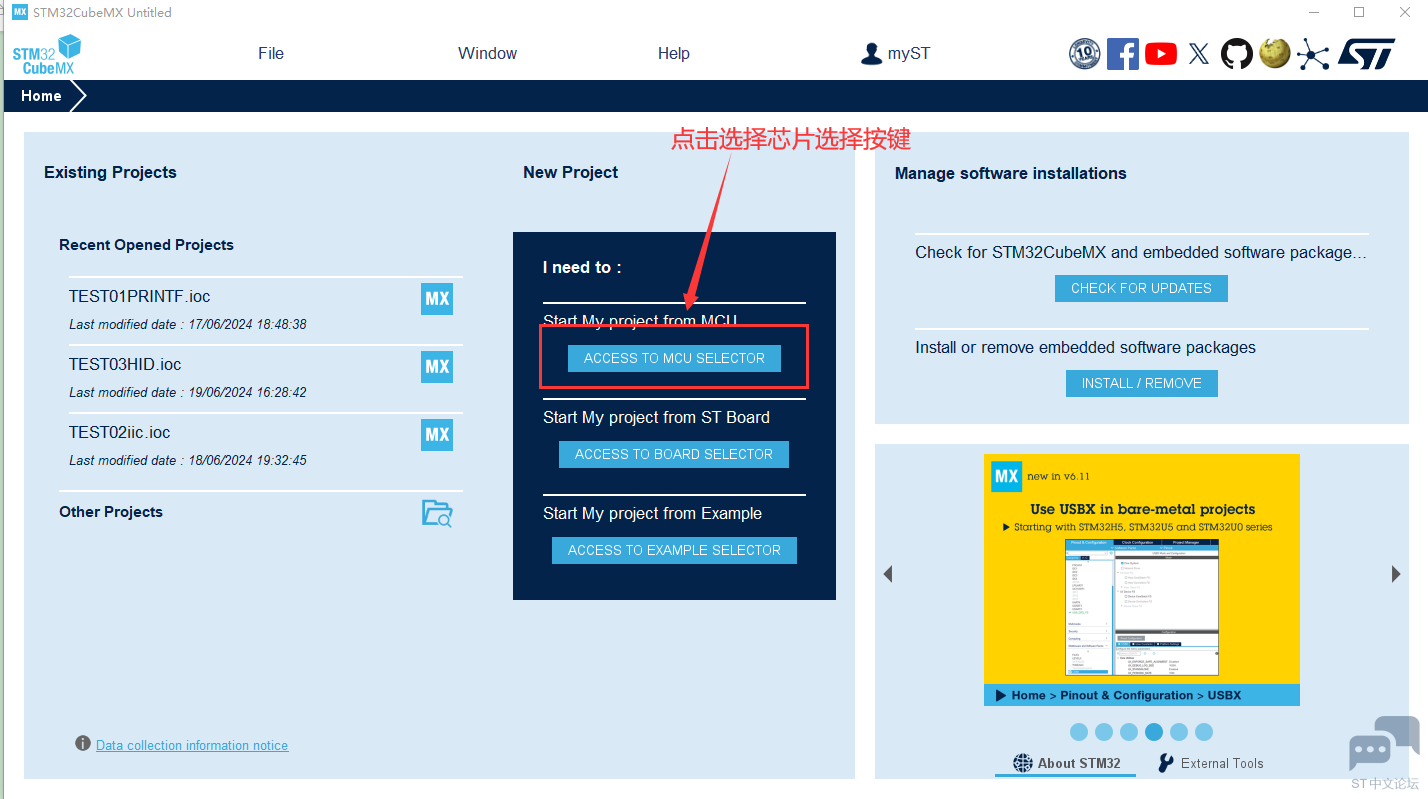This screenshot has width=1428, height=799.
Task: Open Data collection information notice link
Action: [192, 745]
